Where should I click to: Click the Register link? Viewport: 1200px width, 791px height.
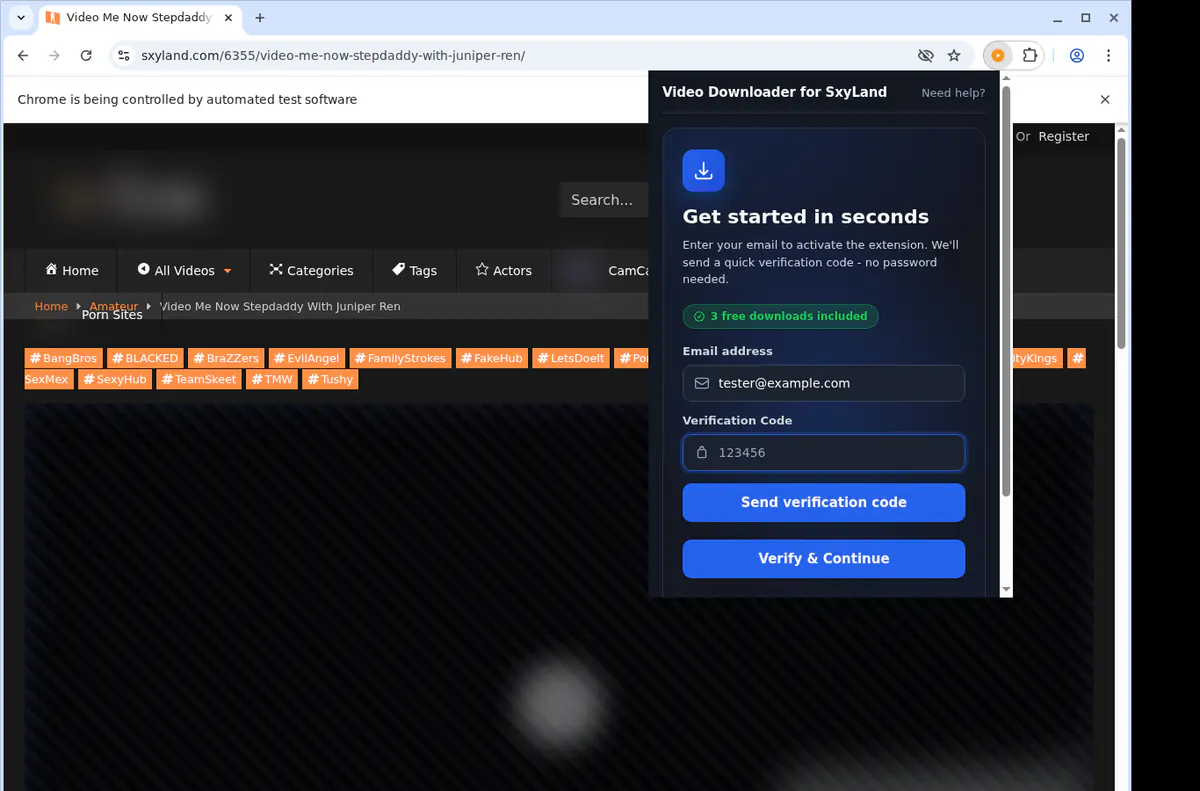1063,136
